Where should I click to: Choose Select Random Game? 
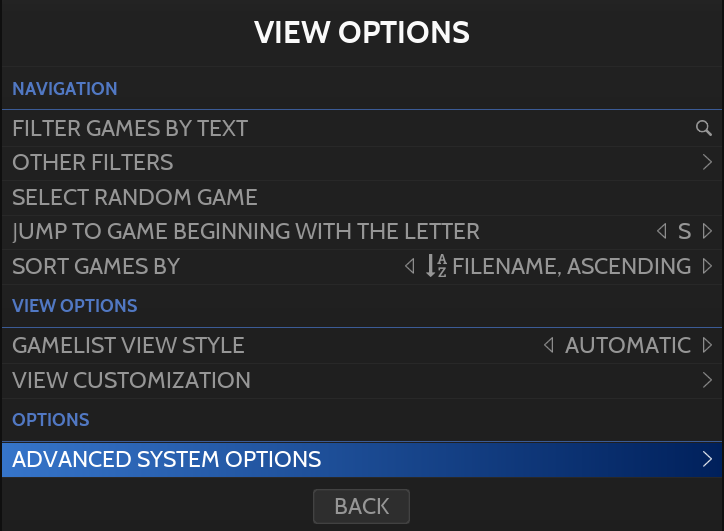coord(135,197)
